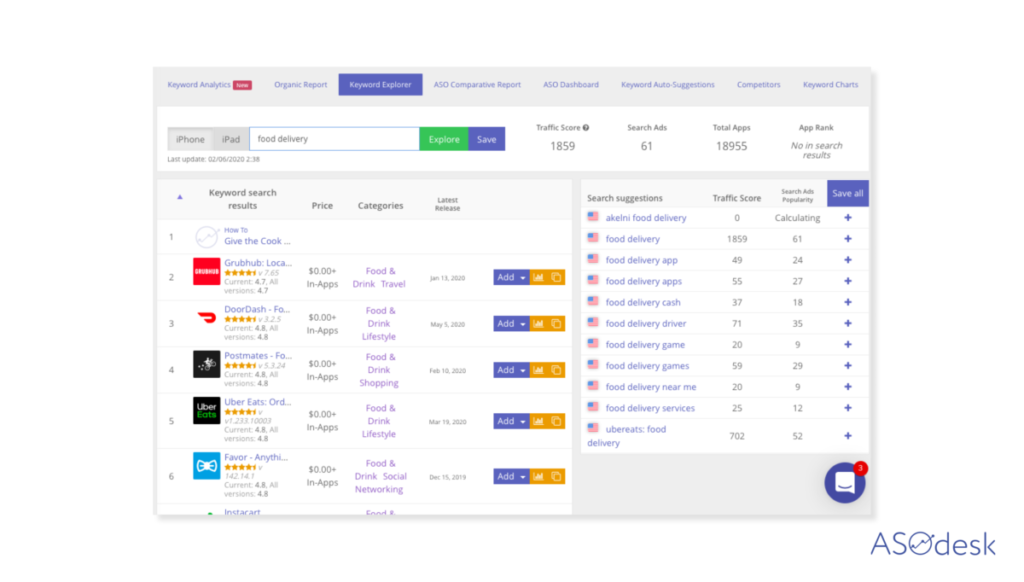Add 'akelni food delivery' with plus icon
This screenshot has height=582, width=1024.
point(848,218)
